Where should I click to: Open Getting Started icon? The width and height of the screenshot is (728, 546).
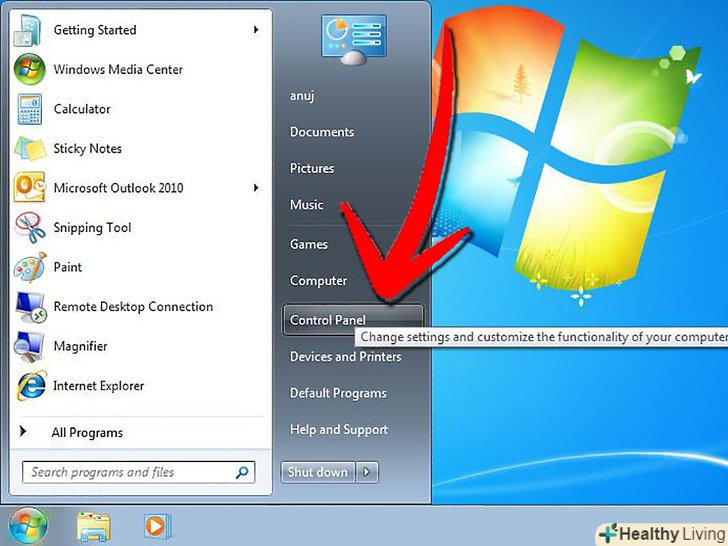click(x=28, y=30)
